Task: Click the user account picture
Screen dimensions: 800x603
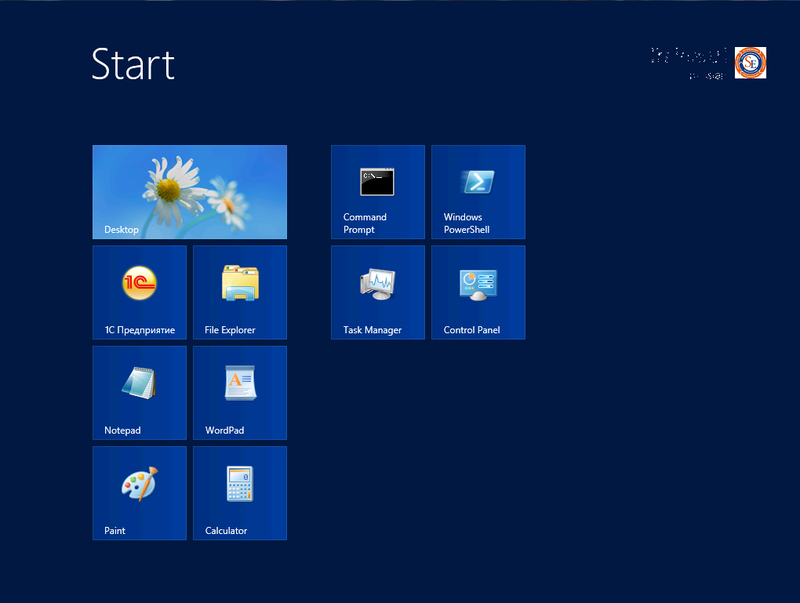Action: coord(750,63)
